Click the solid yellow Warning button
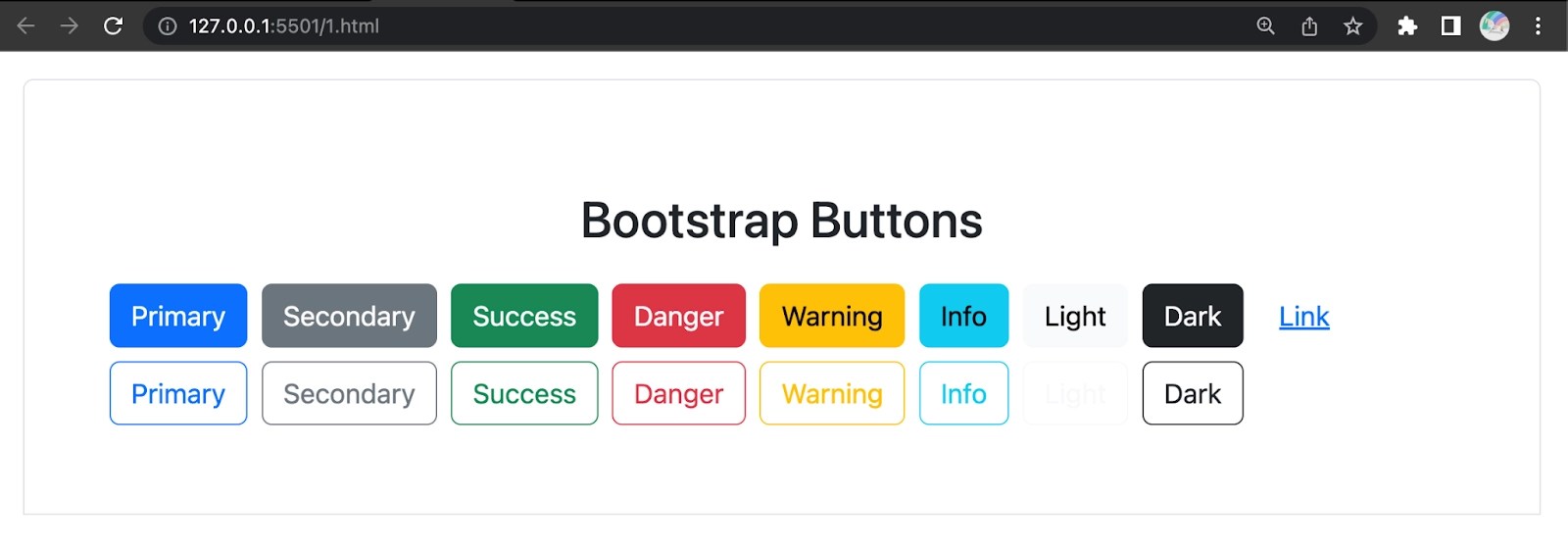Image resolution: width=1568 pixels, height=550 pixels. coord(832,316)
